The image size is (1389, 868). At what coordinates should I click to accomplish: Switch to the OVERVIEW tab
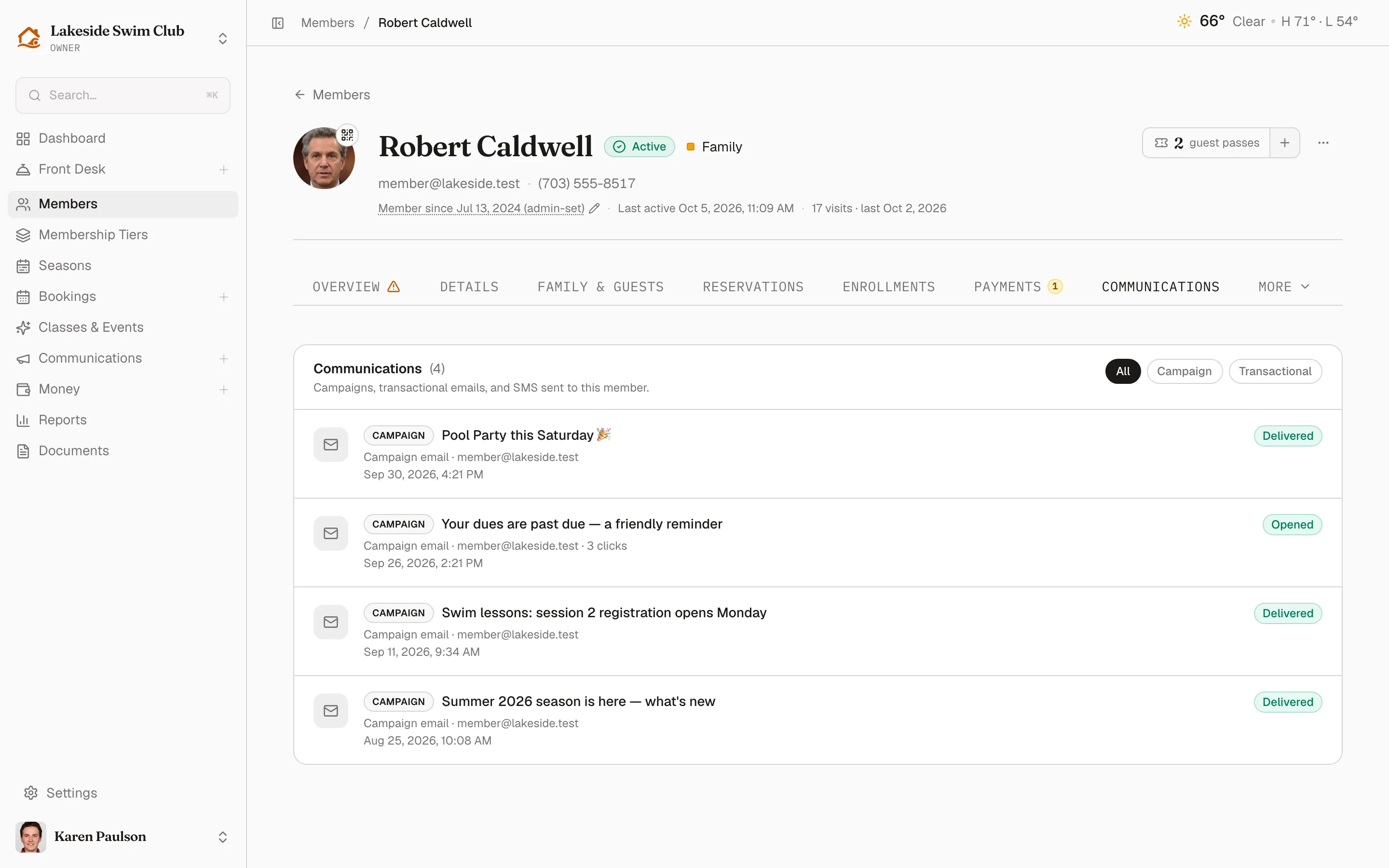point(356,287)
